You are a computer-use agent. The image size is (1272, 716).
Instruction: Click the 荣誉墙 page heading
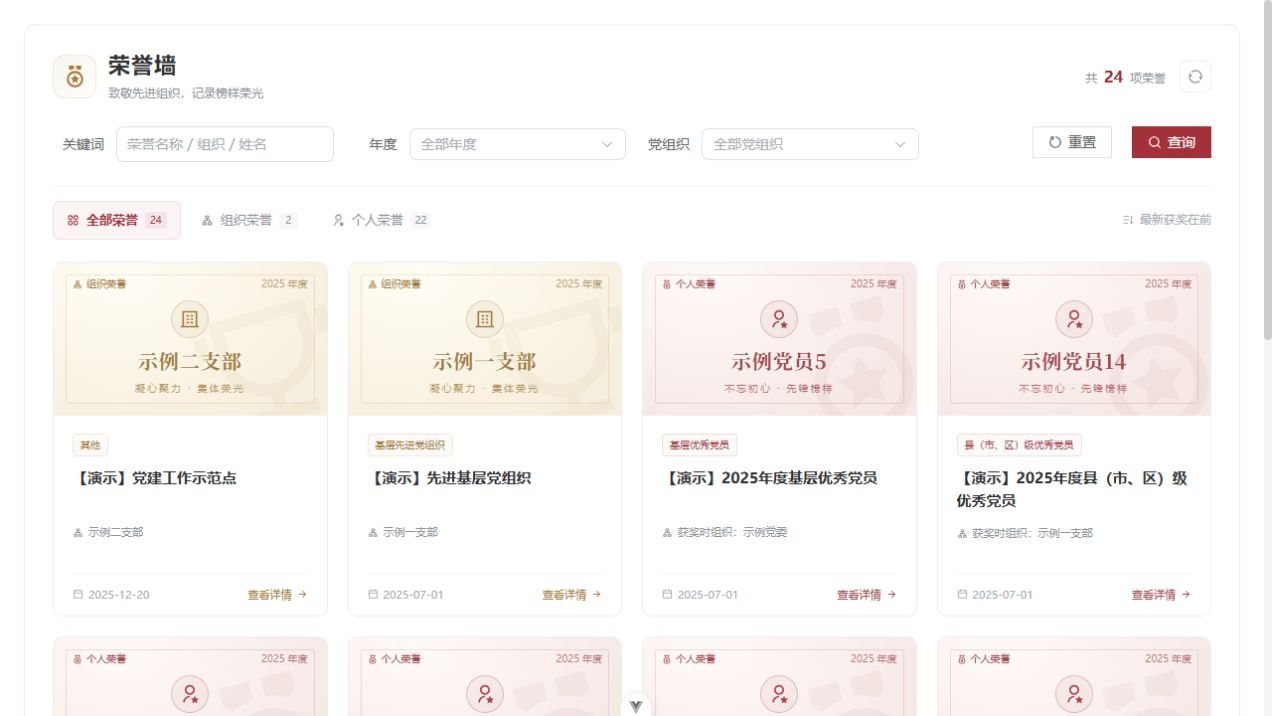143,66
